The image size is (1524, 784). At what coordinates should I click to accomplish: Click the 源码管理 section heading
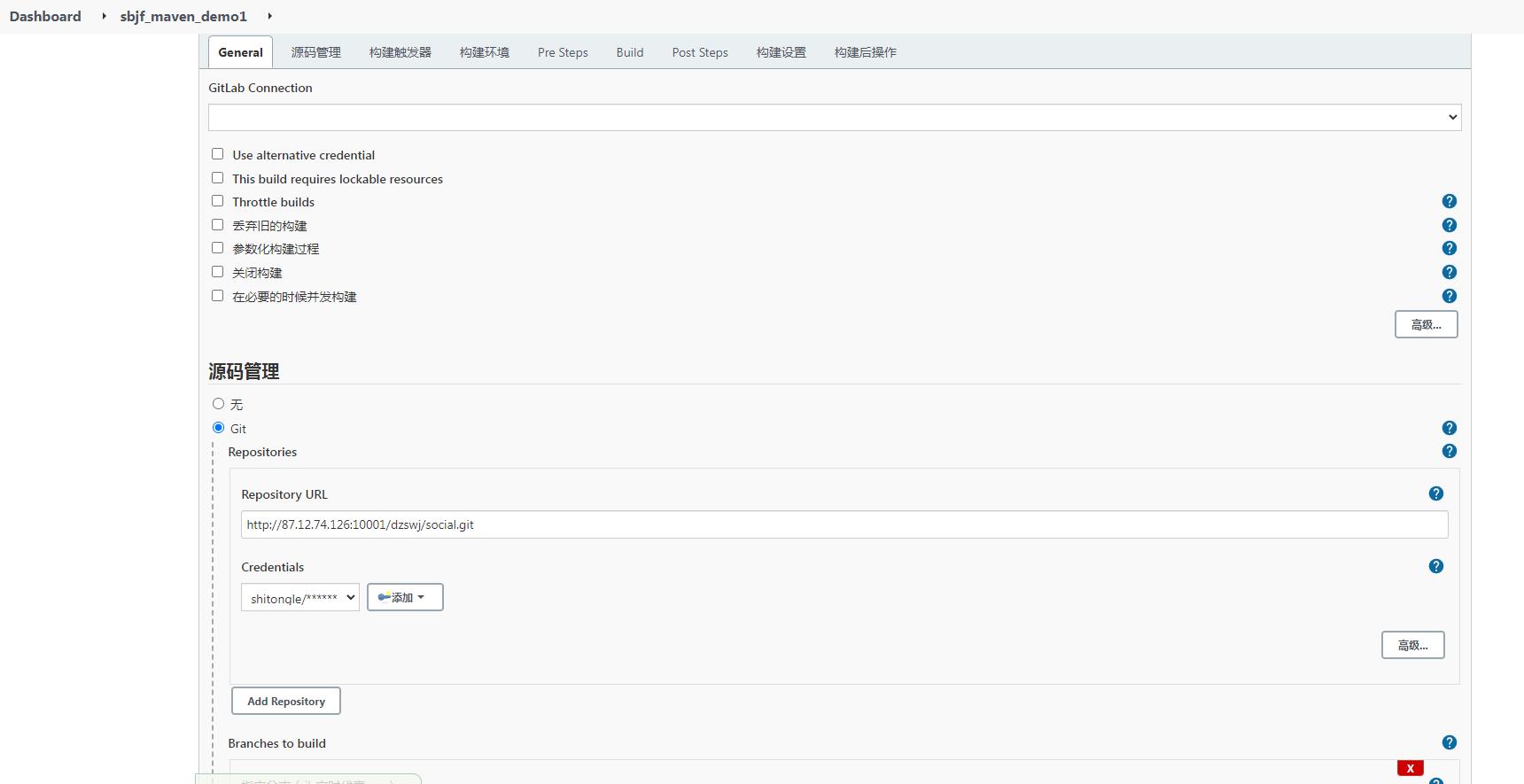pyautogui.click(x=245, y=371)
